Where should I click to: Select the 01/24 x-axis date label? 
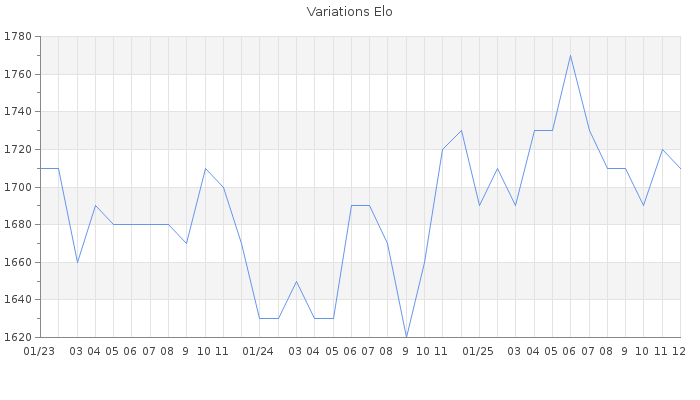[x=259, y=351]
